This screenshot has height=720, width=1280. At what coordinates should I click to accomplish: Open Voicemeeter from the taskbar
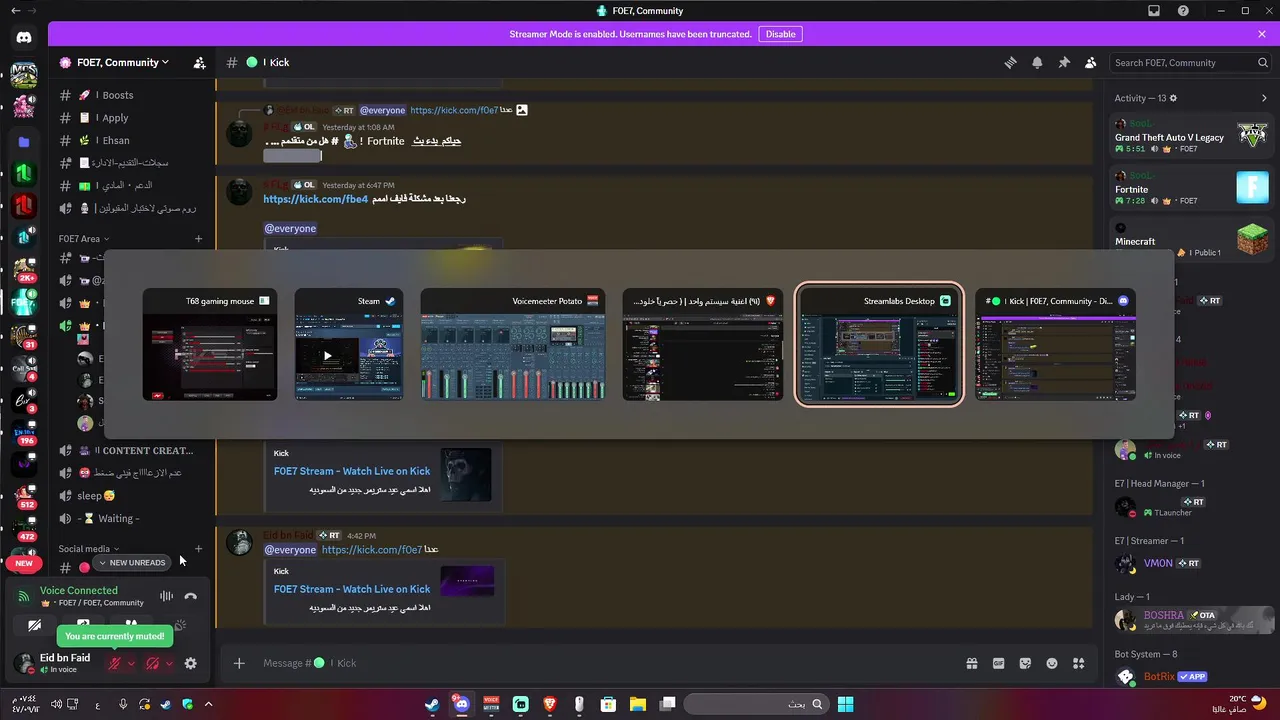click(x=491, y=704)
